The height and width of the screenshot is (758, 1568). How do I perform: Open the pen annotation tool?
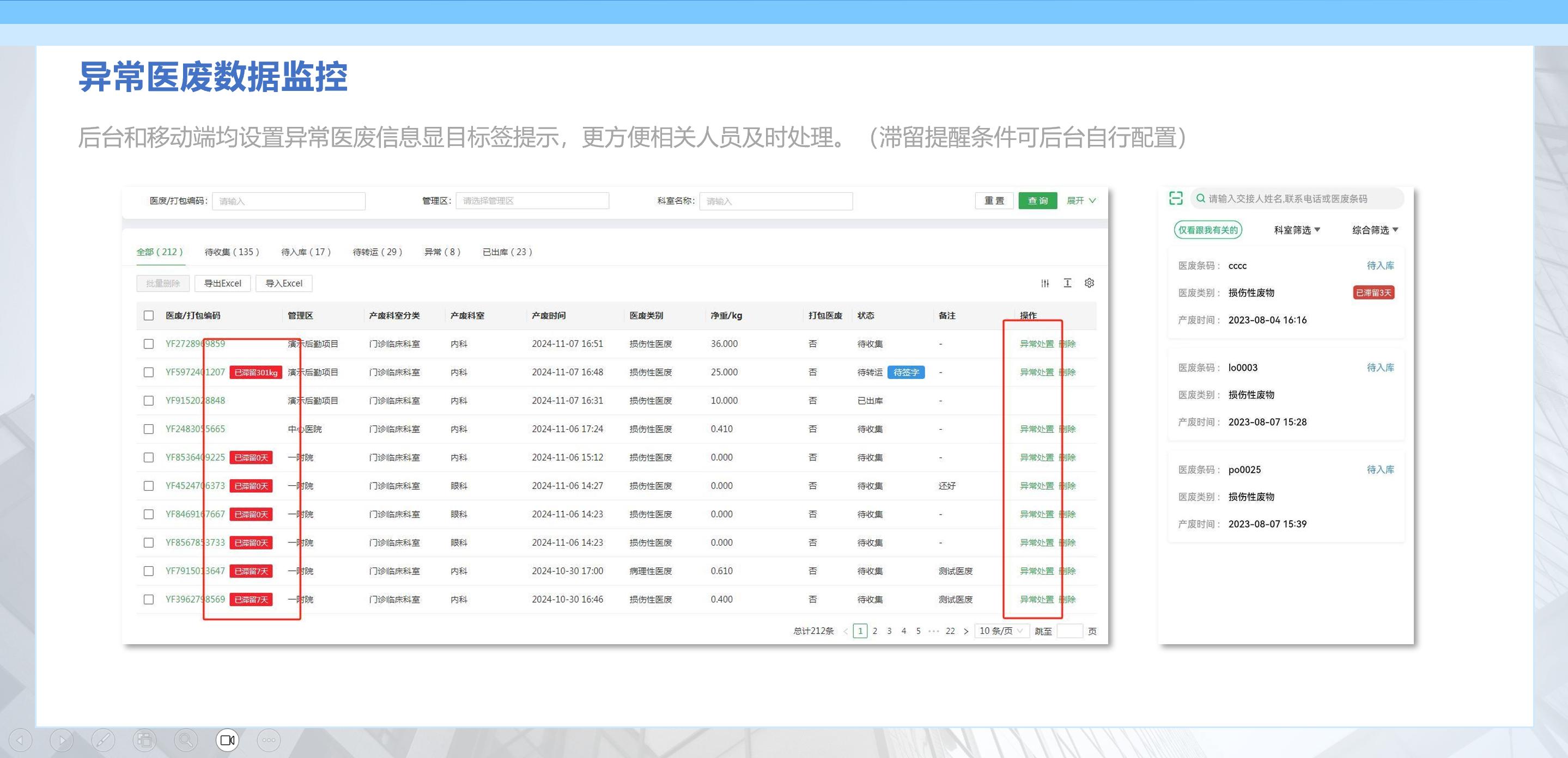[x=103, y=739]
